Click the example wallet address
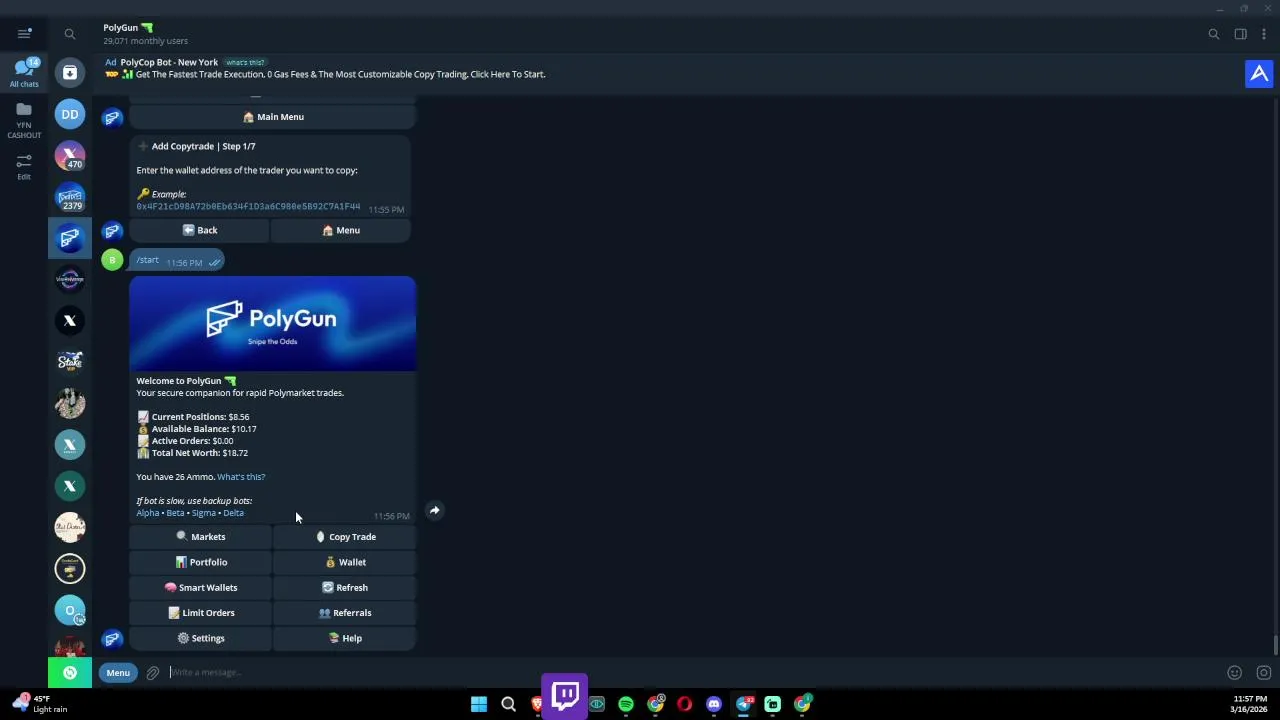 248,206
